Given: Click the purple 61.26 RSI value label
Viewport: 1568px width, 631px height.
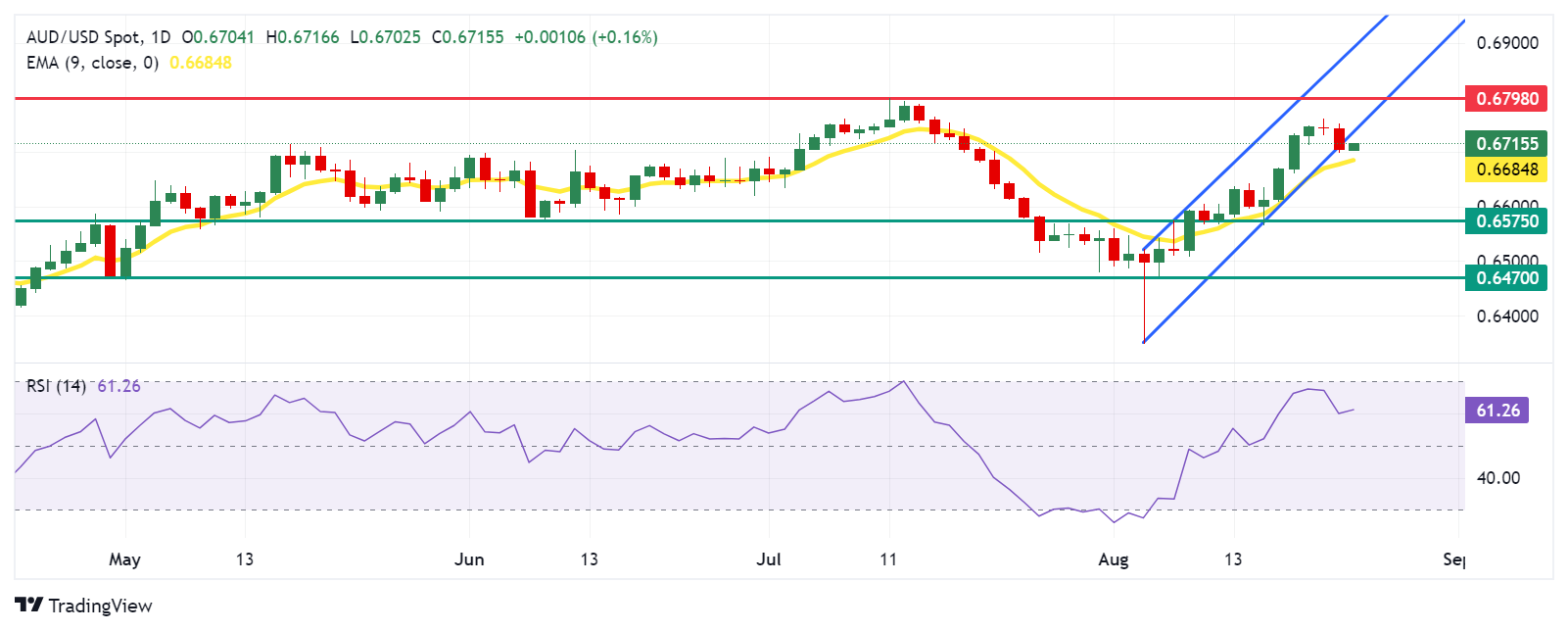Looking at the screenshot, I should tap(1497, 410).
